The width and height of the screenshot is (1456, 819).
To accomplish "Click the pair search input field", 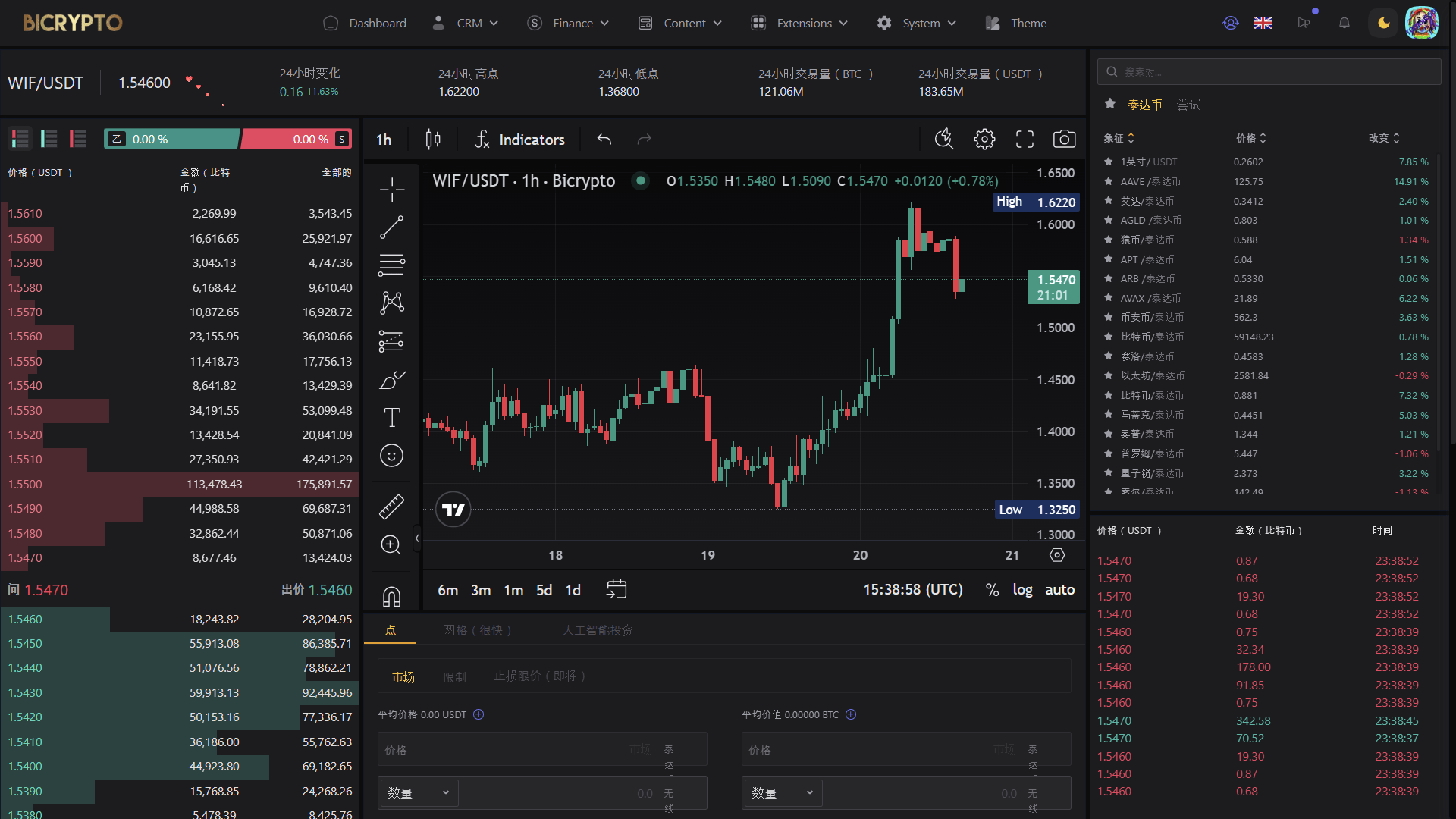I will tap(1268, 72).
